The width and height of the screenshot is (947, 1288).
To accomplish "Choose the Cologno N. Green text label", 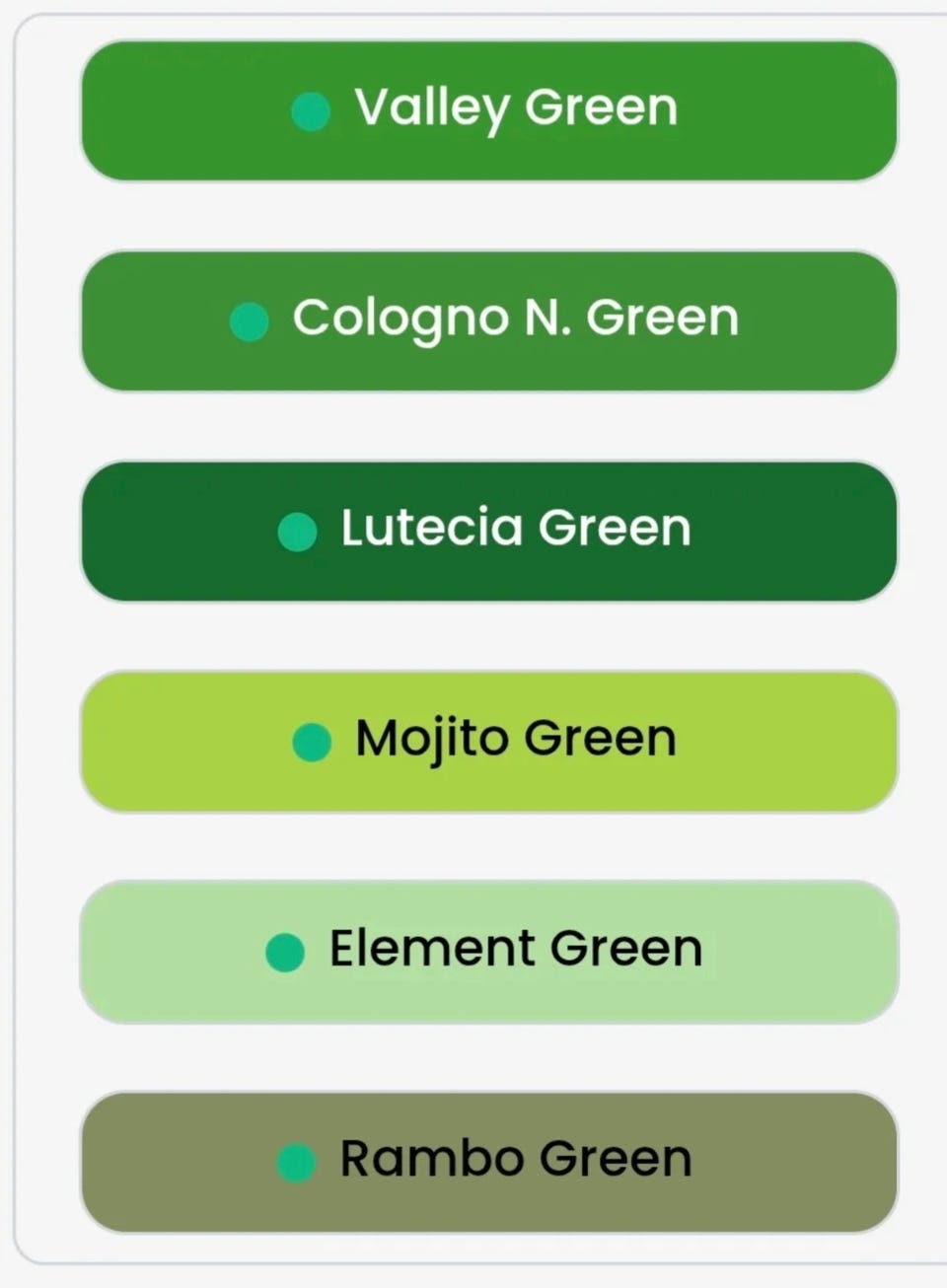I will click(516, 318).
